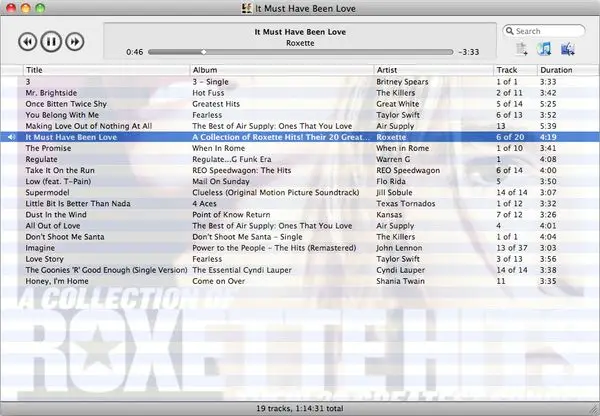600x416 pixels.
Task: Click the add files to playlist icon
Action: (522, 49)
